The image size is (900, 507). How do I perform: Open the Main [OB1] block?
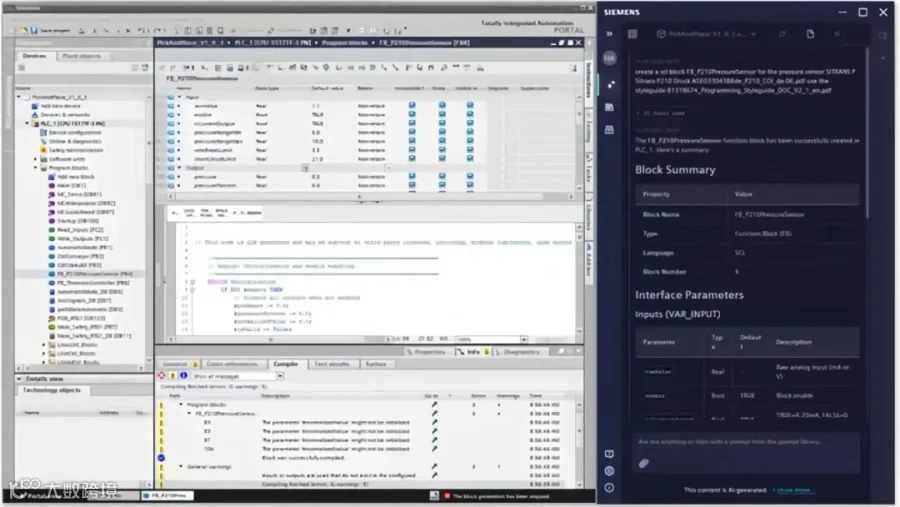pos(67,185)
